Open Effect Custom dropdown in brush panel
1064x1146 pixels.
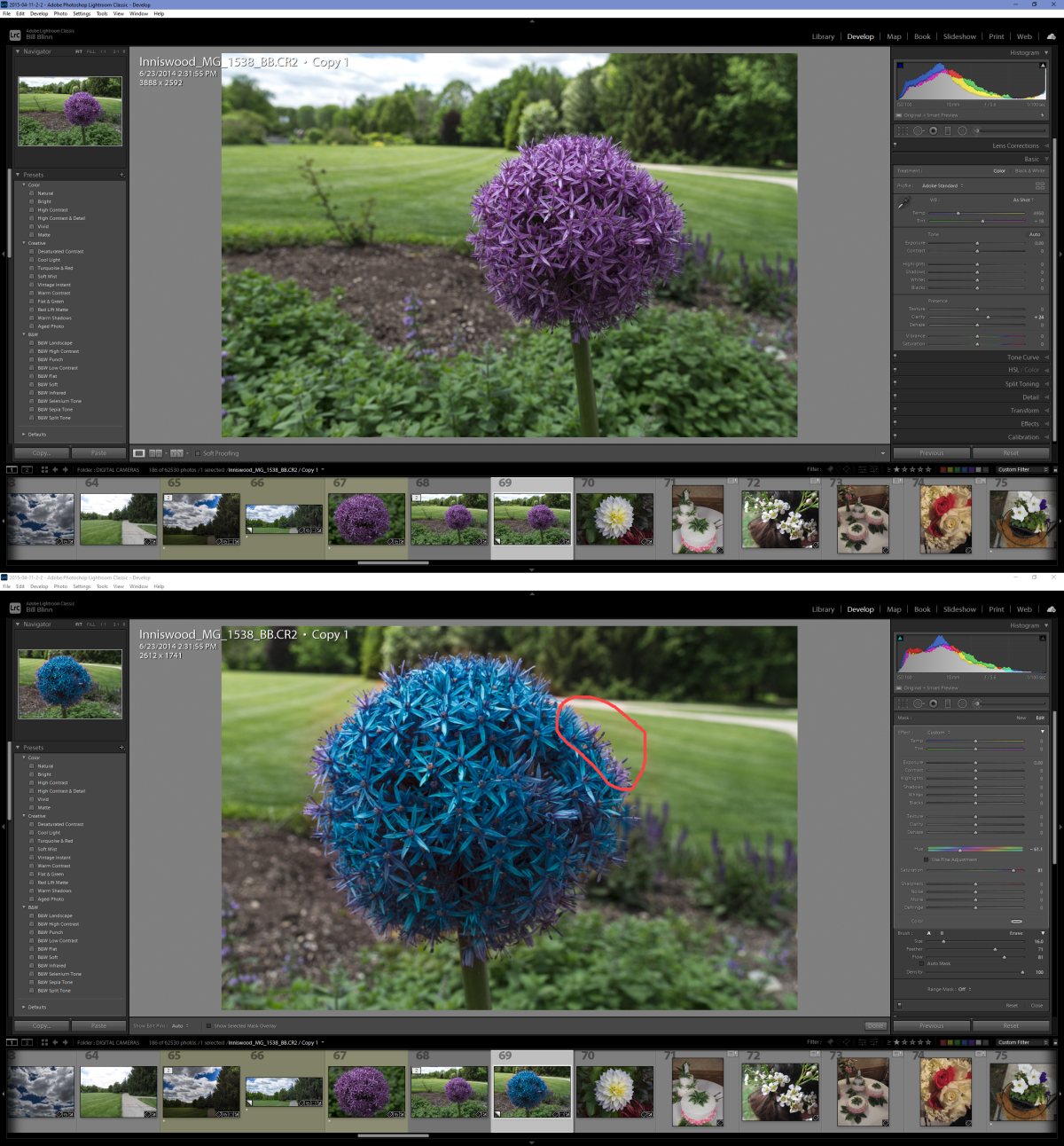tap(938, 733)
